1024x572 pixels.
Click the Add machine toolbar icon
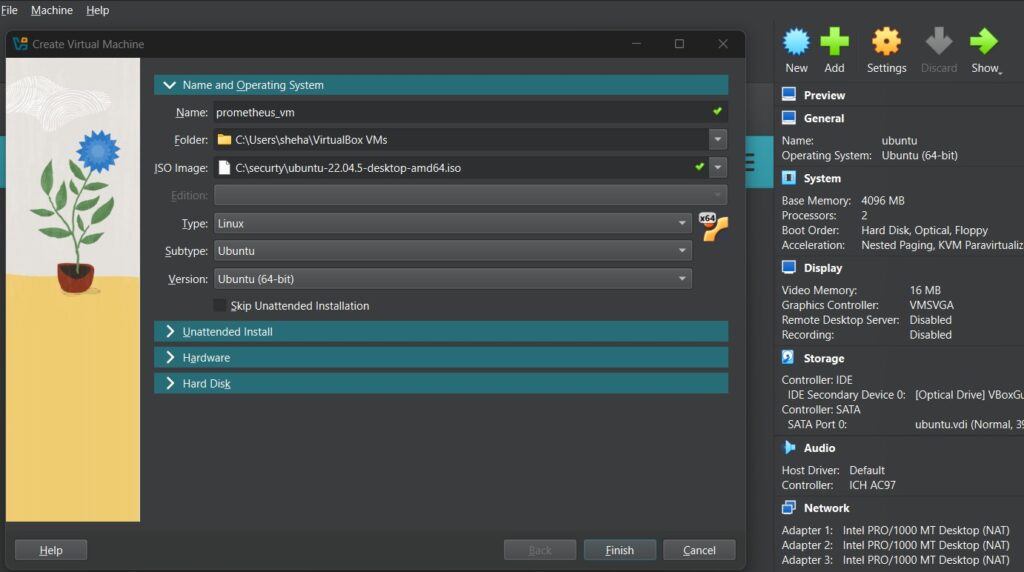pyautogui.click(x=835, y=42)
